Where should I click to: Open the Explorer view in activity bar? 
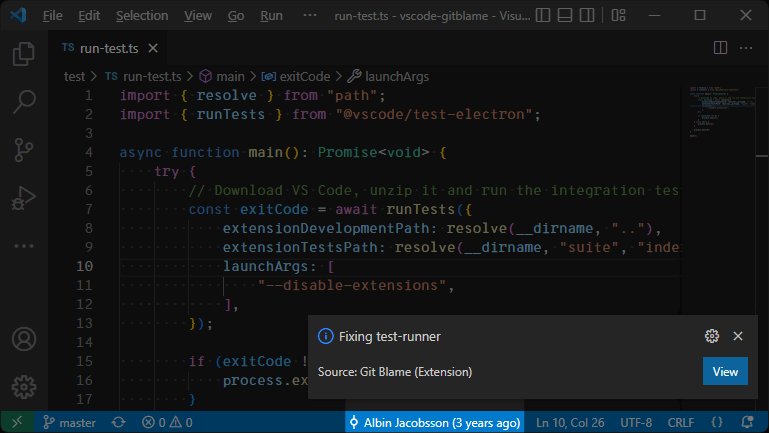pos(24,53)
